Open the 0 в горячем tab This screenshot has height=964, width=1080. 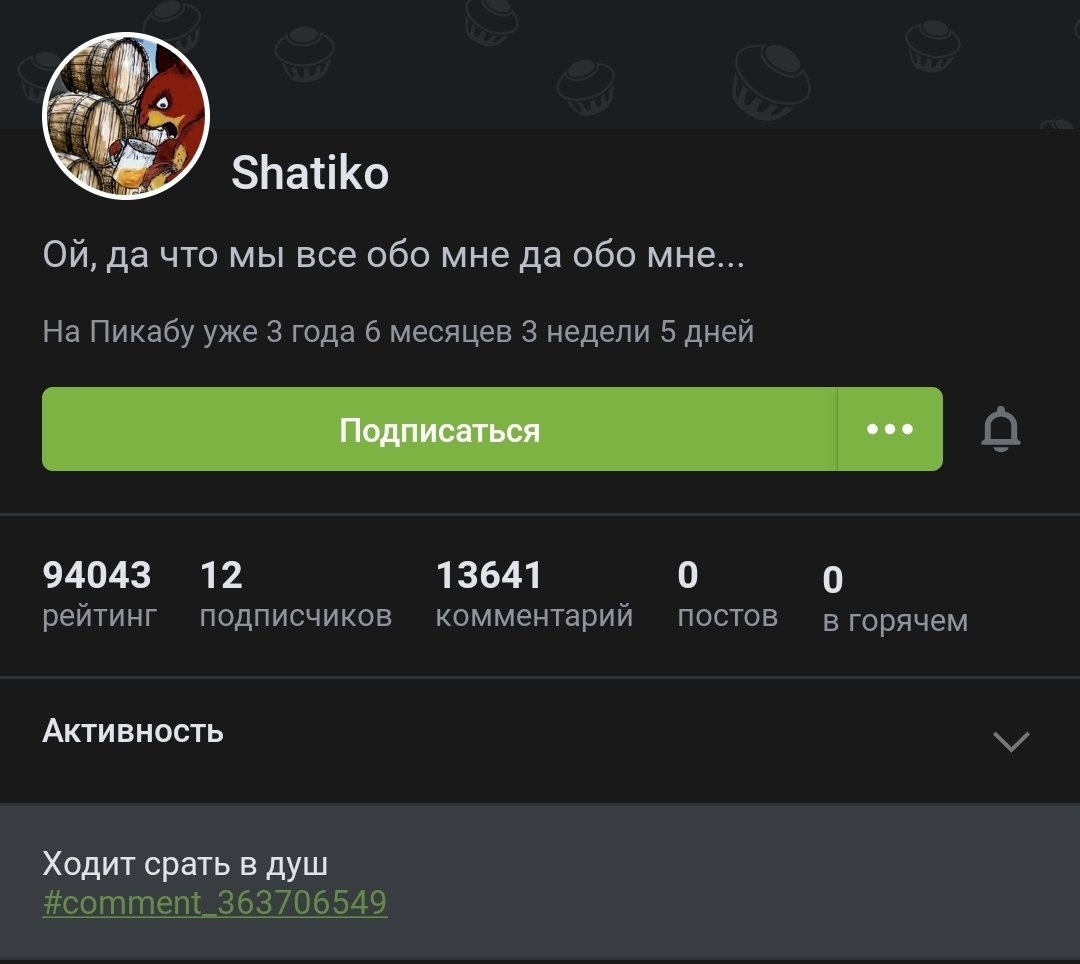coord(895,598)
